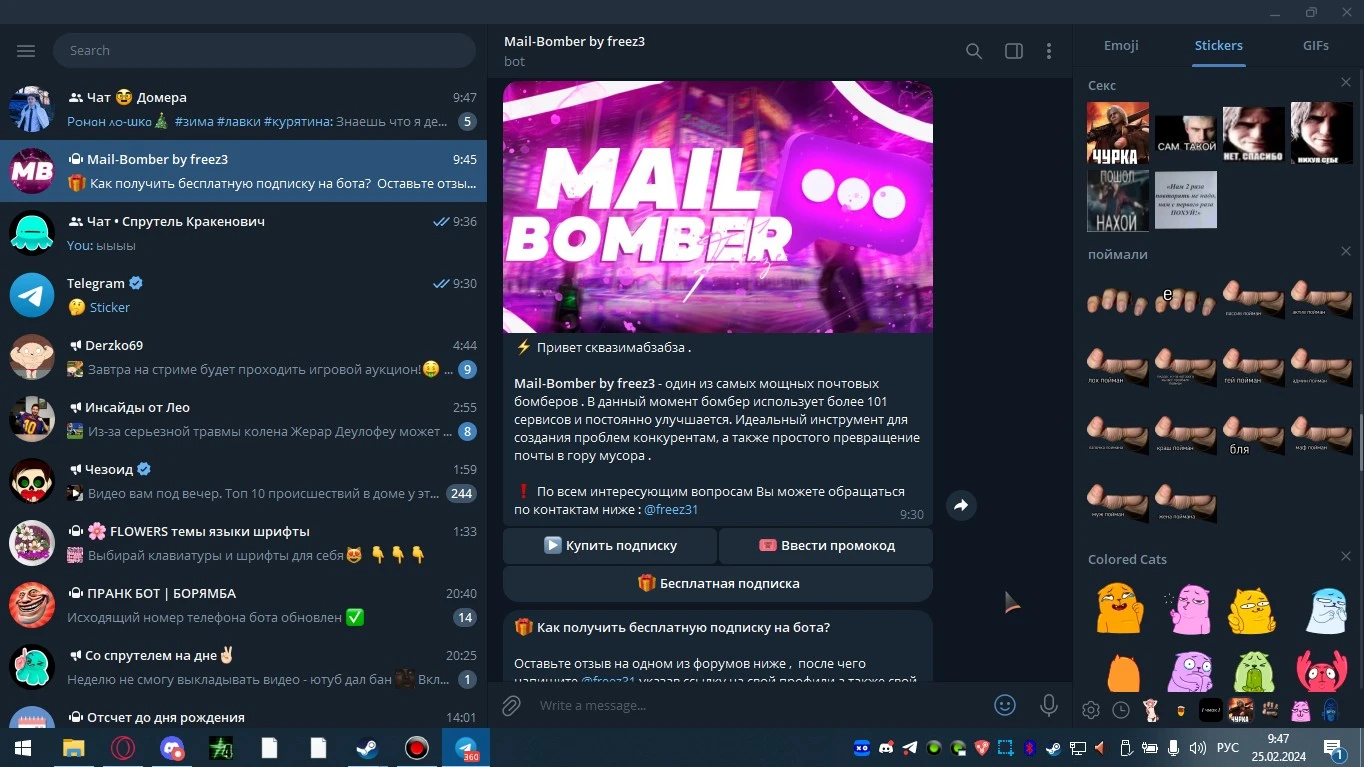Remove the Секс sticker set
Image resolution: width=1364 pixels, height=767 pixels.
pyautogui.click(x=1346, y=82)
